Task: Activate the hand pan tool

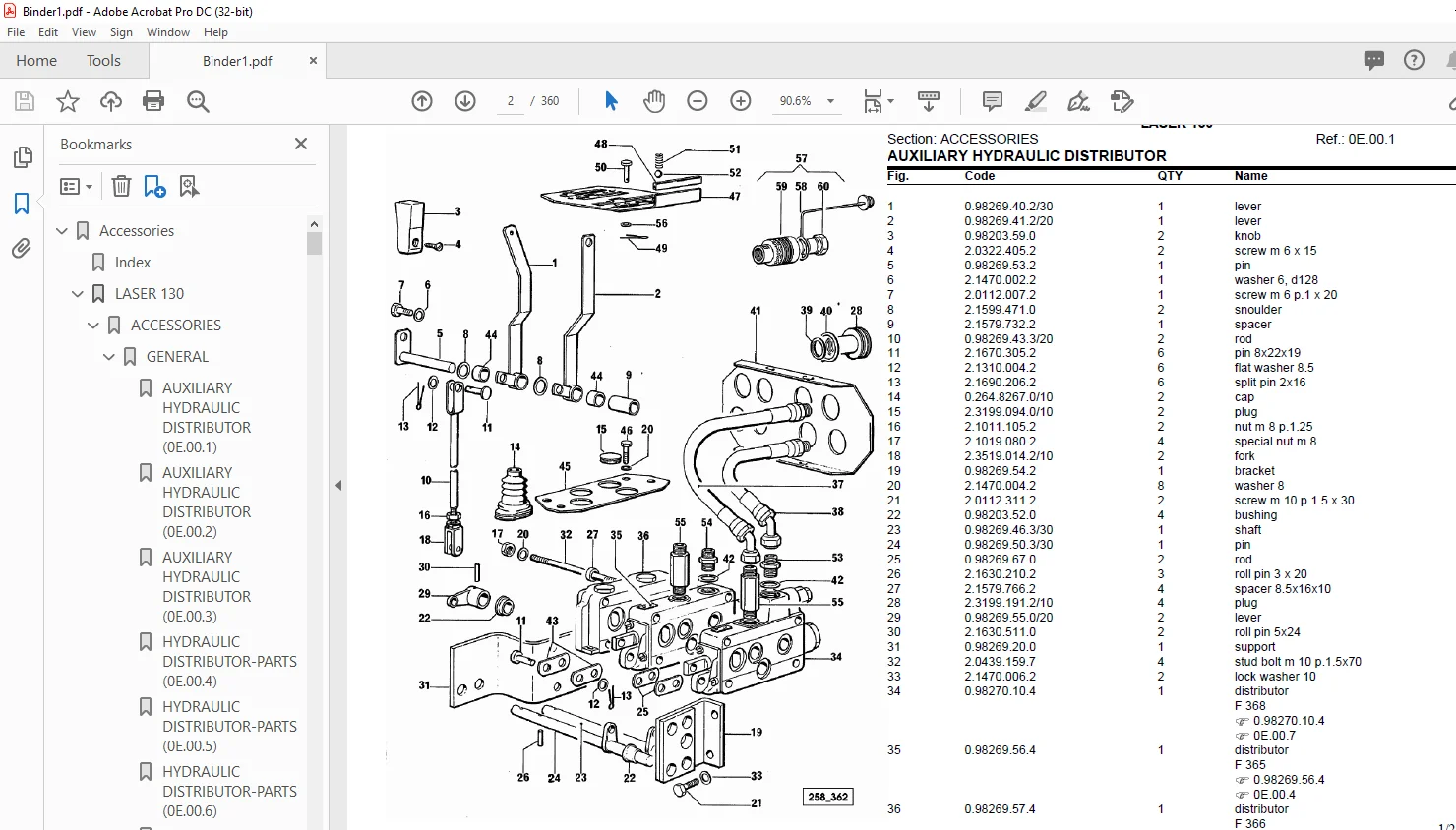Action: click(x=654, y=101)
